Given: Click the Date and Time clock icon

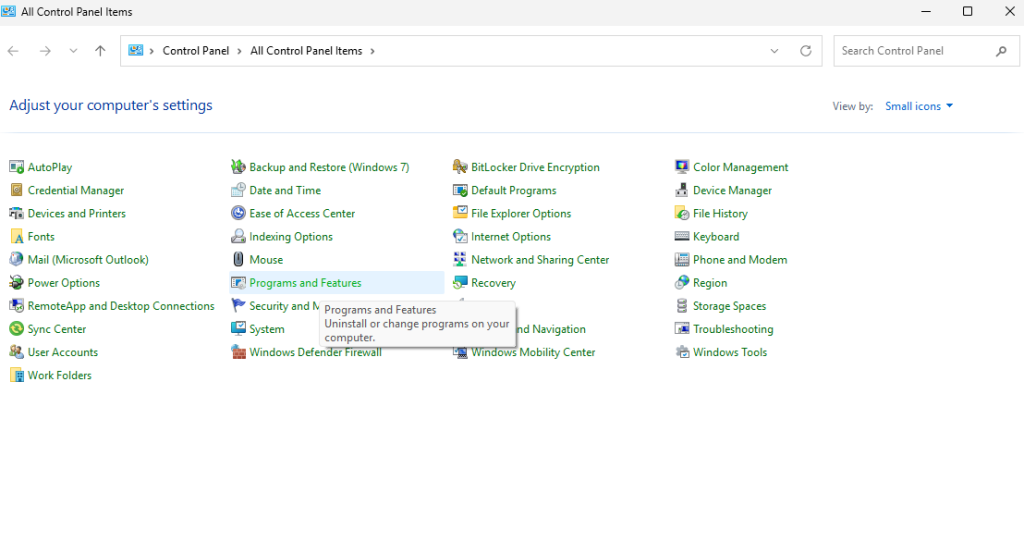Looking at the screenshot, I should tap(238, 190).
